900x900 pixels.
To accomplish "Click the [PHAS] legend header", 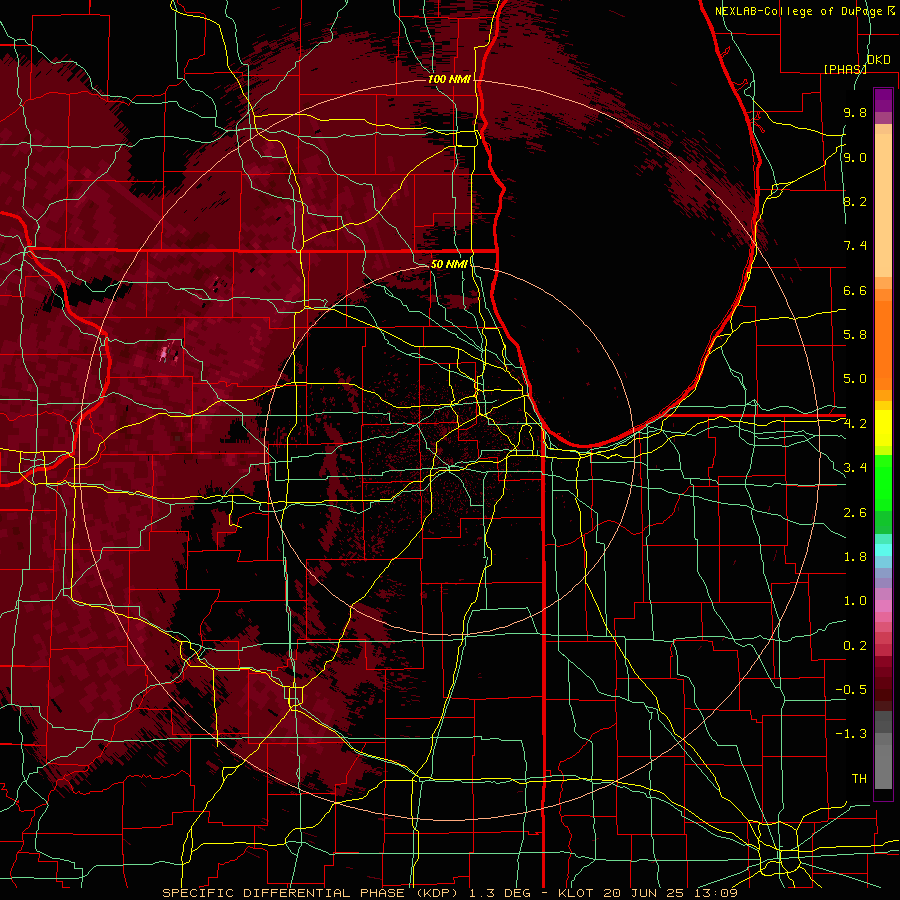I will tap(845, 69).
